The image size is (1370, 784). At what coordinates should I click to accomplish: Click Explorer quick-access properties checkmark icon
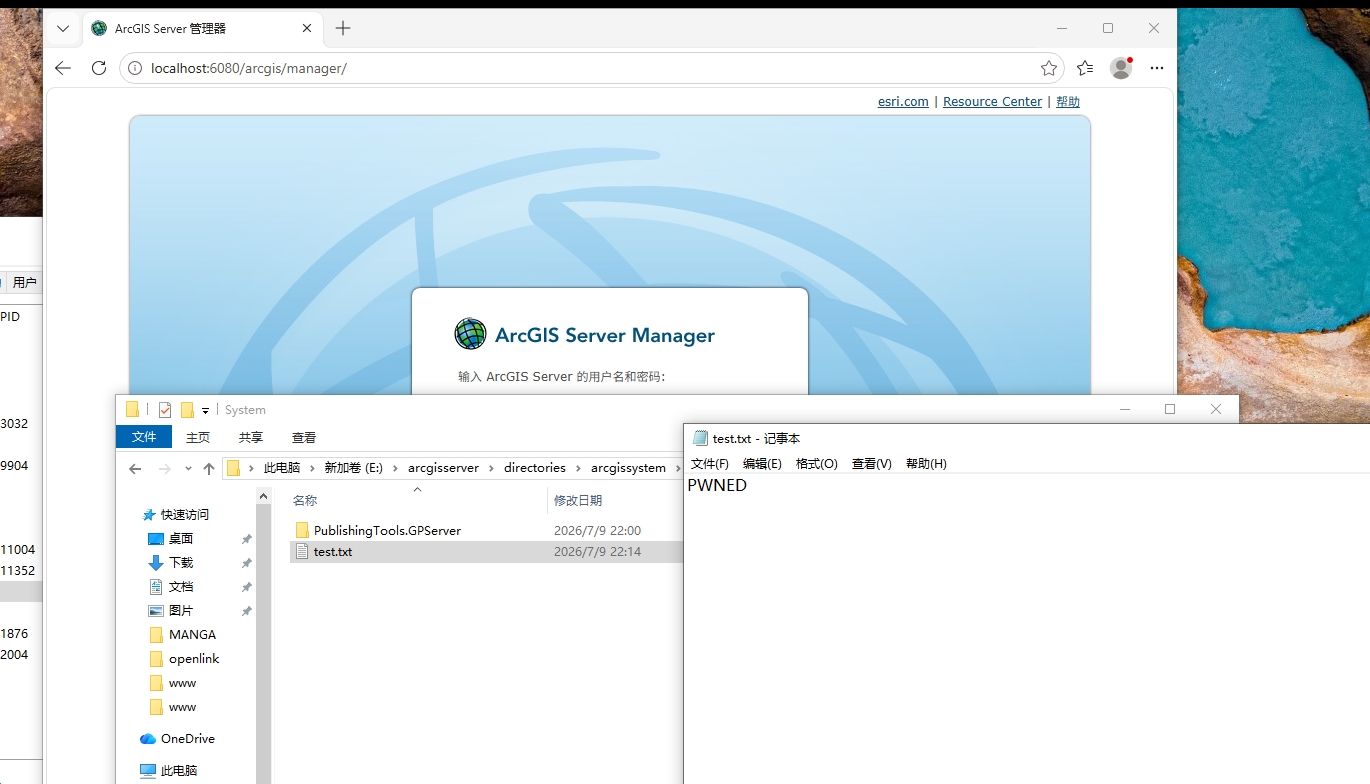165,410
